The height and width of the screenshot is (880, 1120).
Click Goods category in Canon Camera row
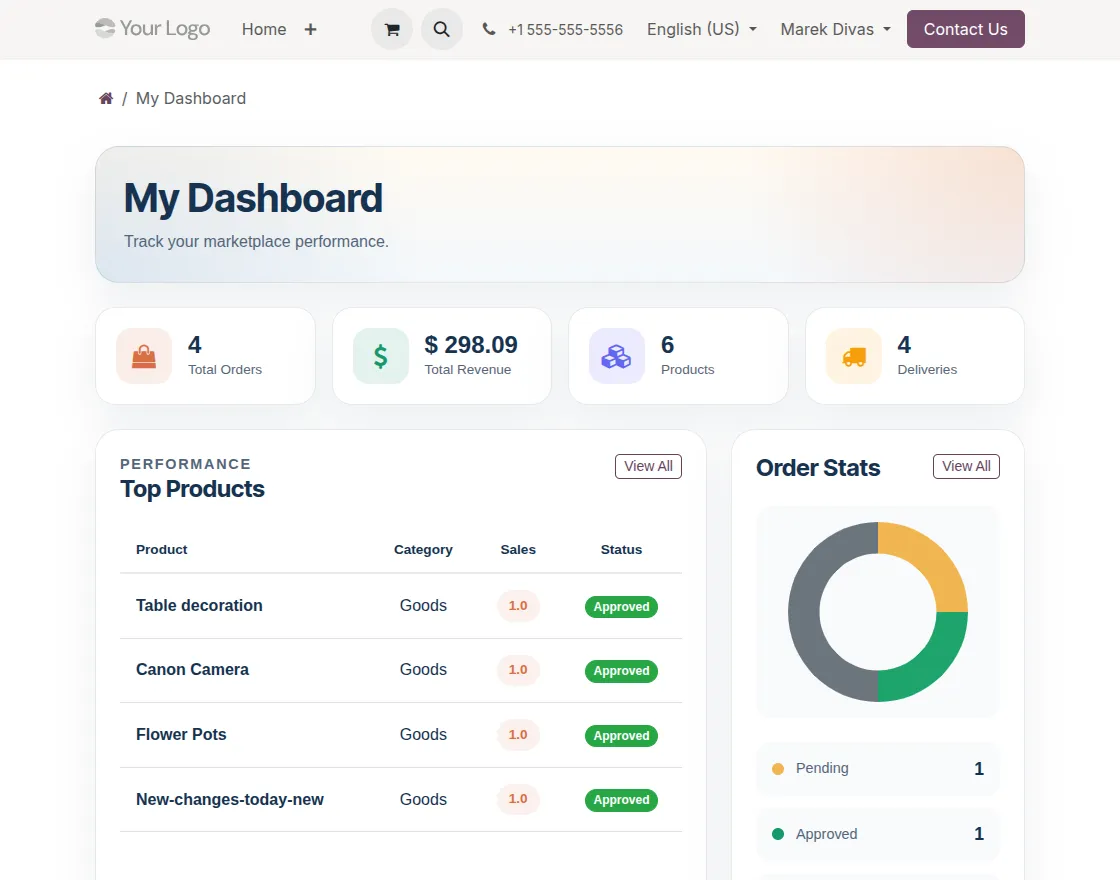coord(423,669)
